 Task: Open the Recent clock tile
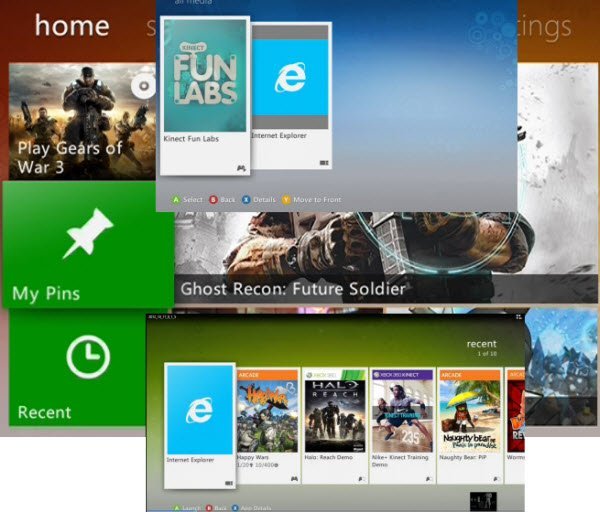click(78, 367)
